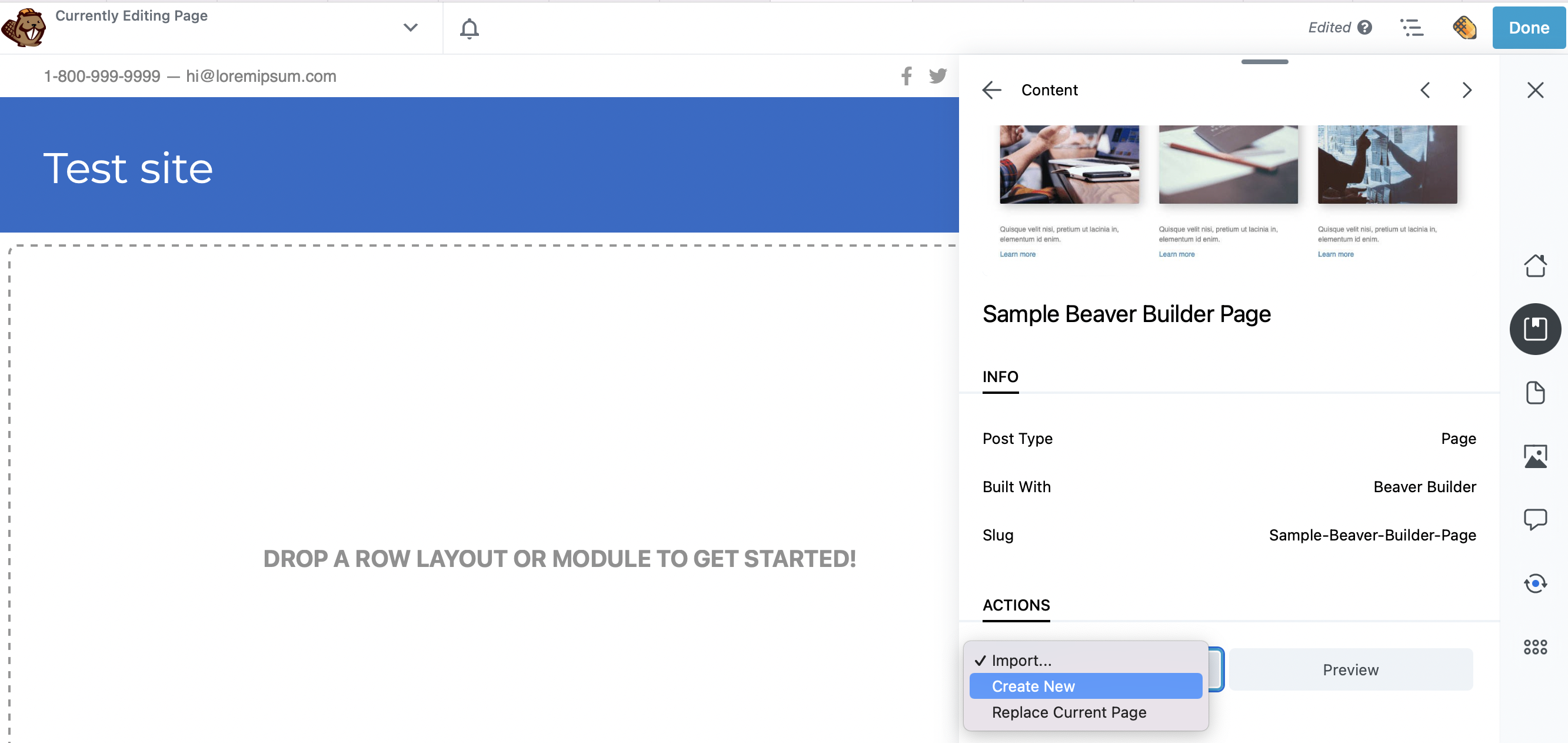Open the Comments speech bubble icon

click(x=1534, y=519)
